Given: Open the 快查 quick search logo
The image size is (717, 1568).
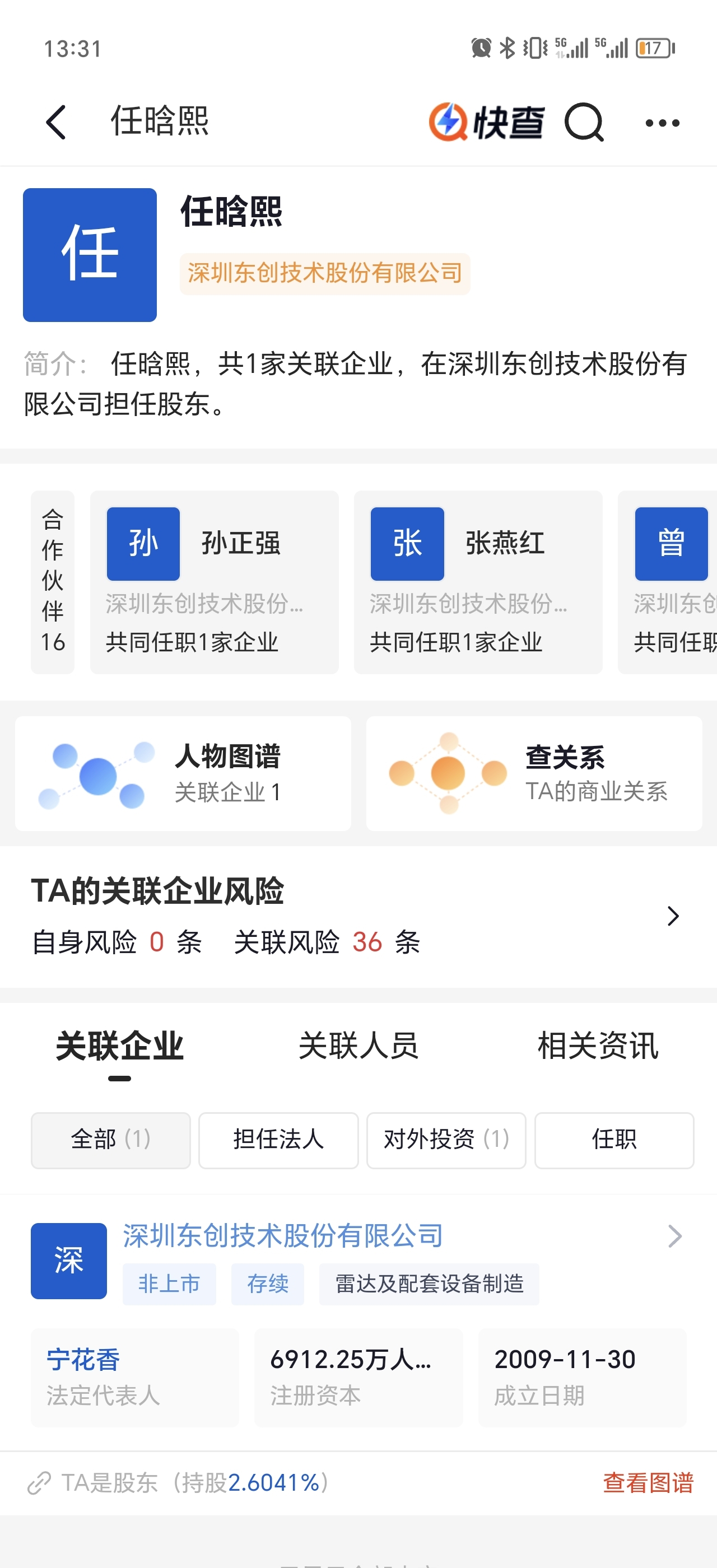Looking at the screenshot, I should pyautogui.click(x=486, y=122).
